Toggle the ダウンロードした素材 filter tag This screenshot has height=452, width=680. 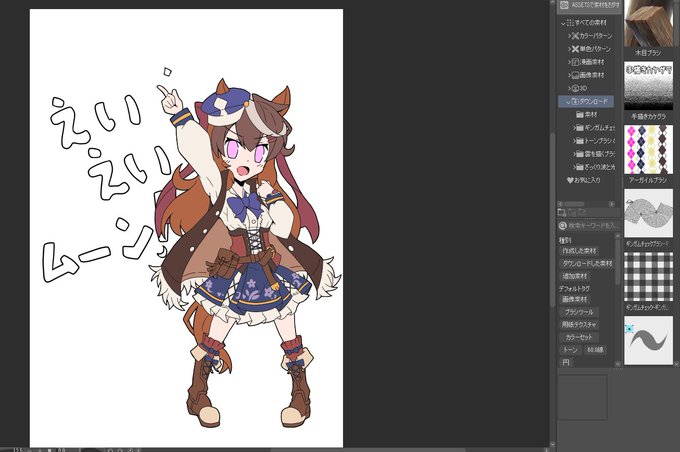[x=587, y=263]
